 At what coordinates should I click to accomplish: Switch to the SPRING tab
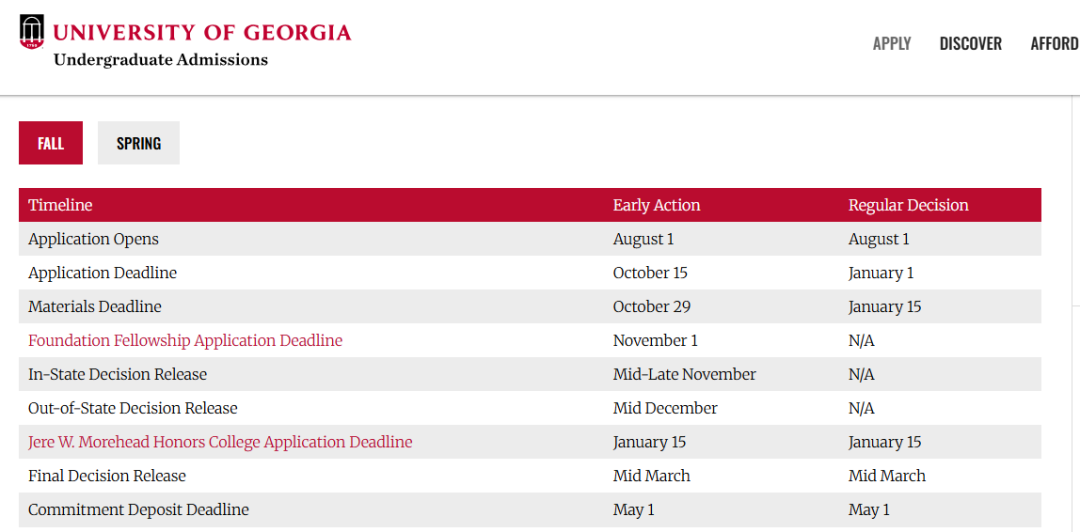pyautogui.click(x=138, y=143)
